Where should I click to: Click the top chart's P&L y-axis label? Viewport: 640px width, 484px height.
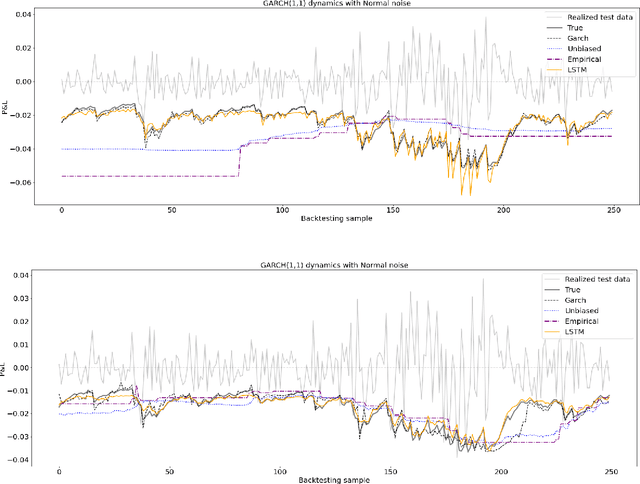(x=5, y=110)
